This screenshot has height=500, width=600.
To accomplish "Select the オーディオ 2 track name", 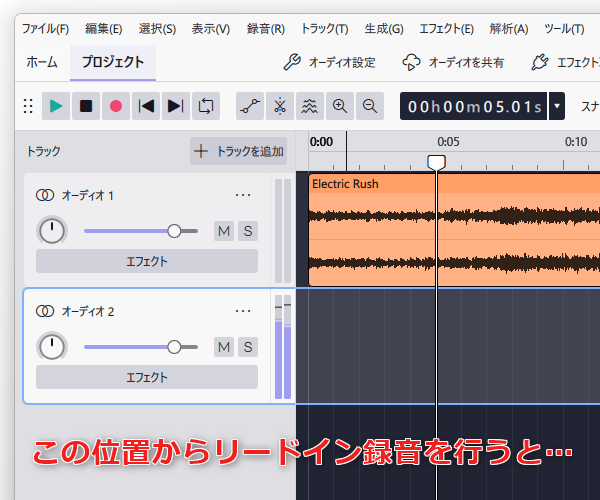I will tap(88, 312).
